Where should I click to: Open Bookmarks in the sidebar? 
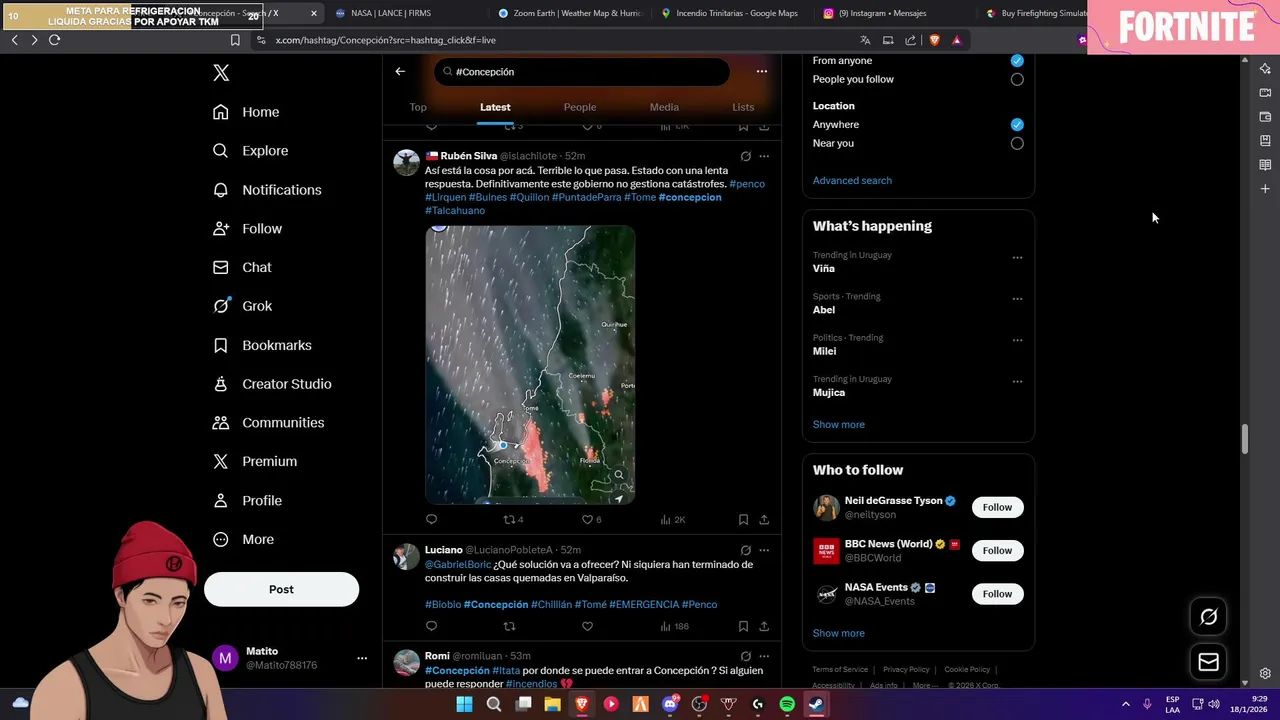tap(262, 345)
